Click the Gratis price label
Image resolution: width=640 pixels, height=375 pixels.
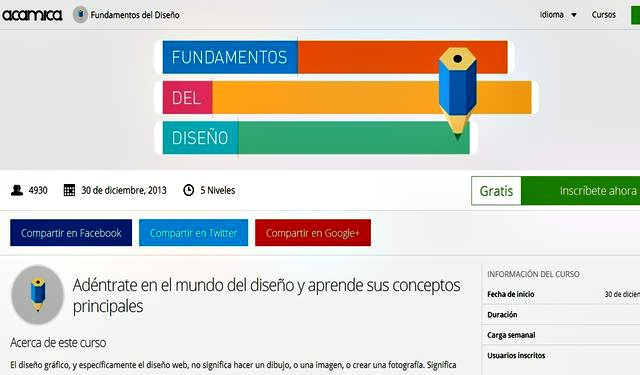tap(496, 191)
